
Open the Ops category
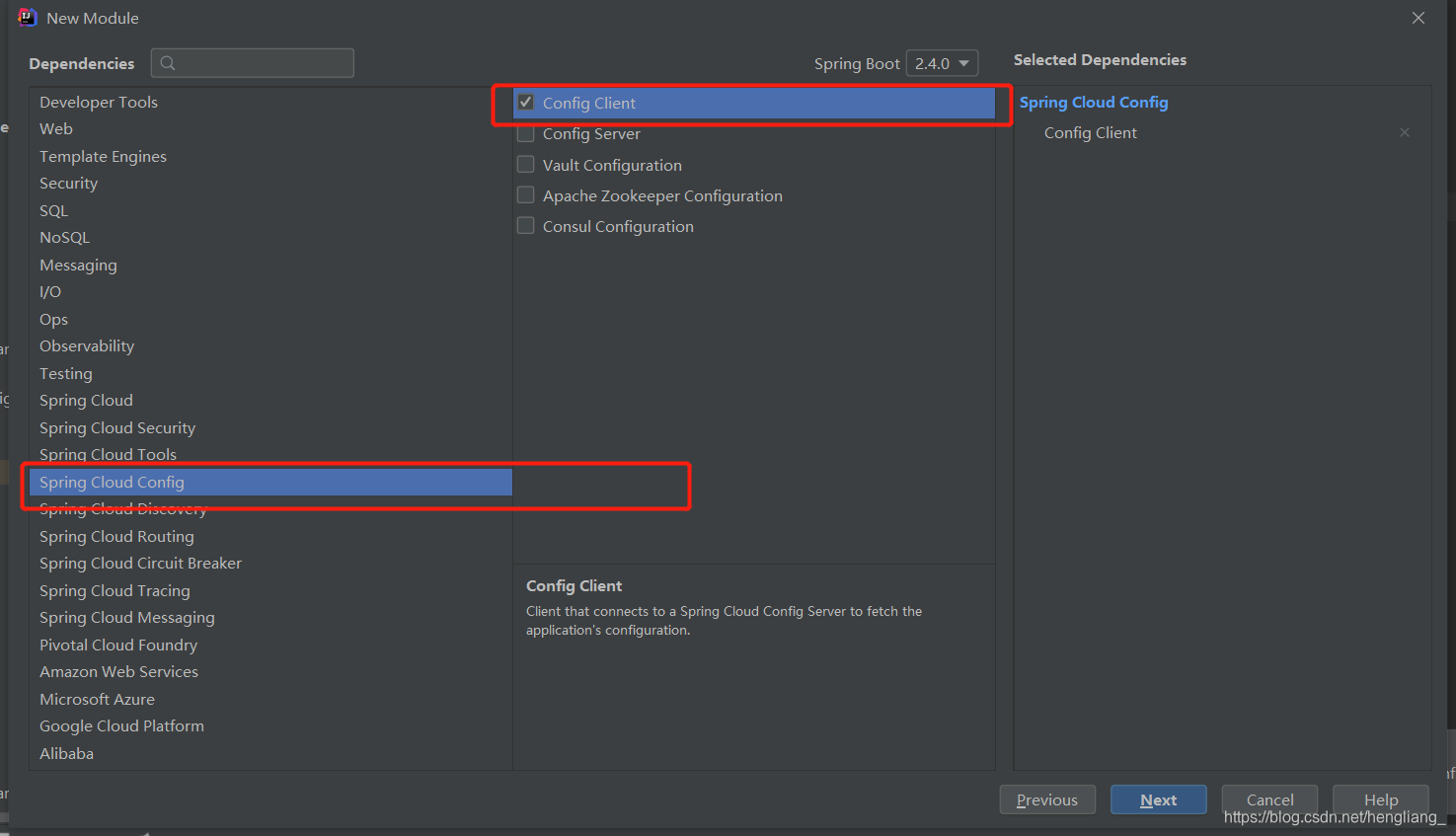[x=270, y=319]
